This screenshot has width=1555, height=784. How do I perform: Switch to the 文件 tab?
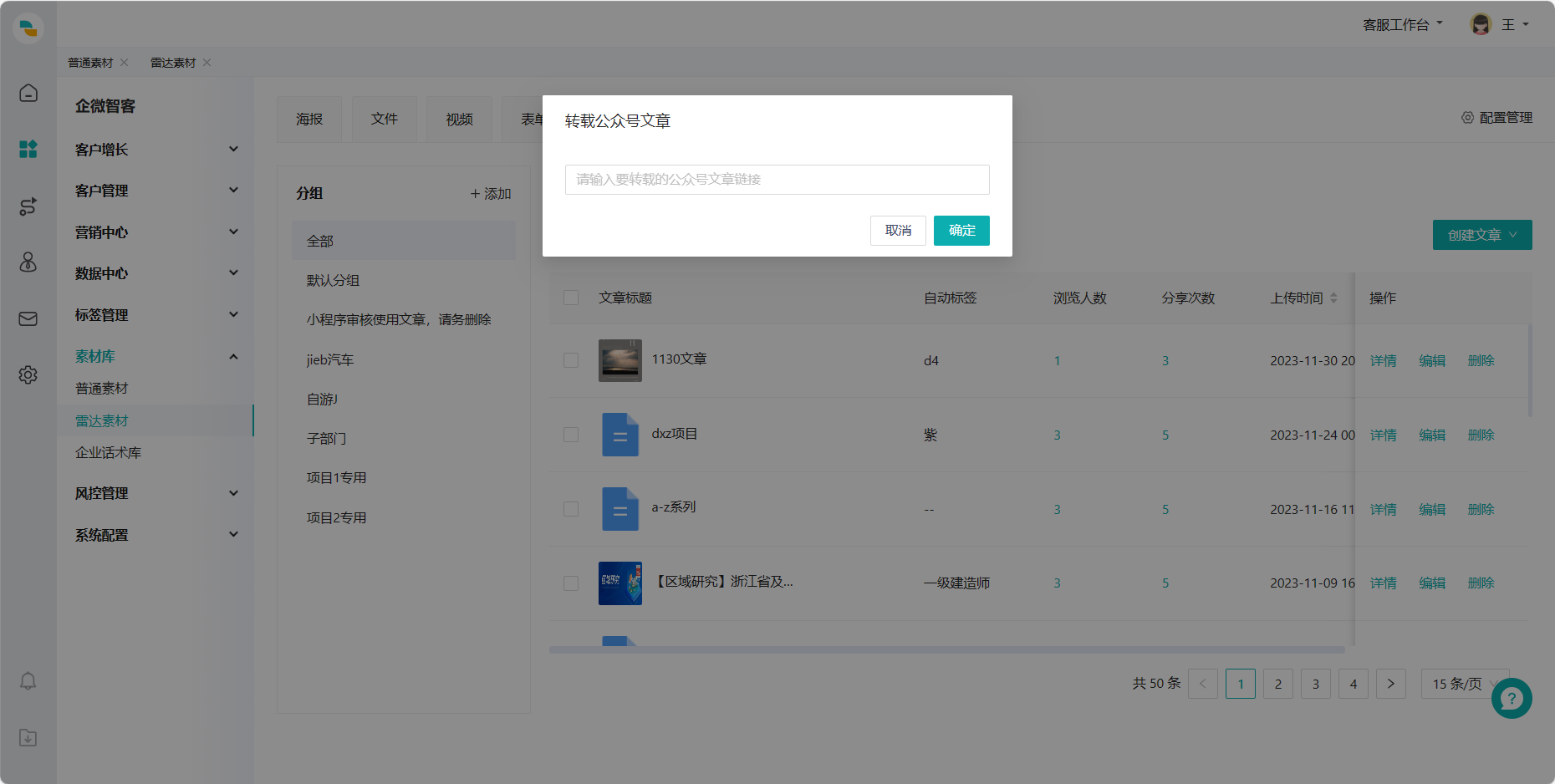[x=385, y=120]
